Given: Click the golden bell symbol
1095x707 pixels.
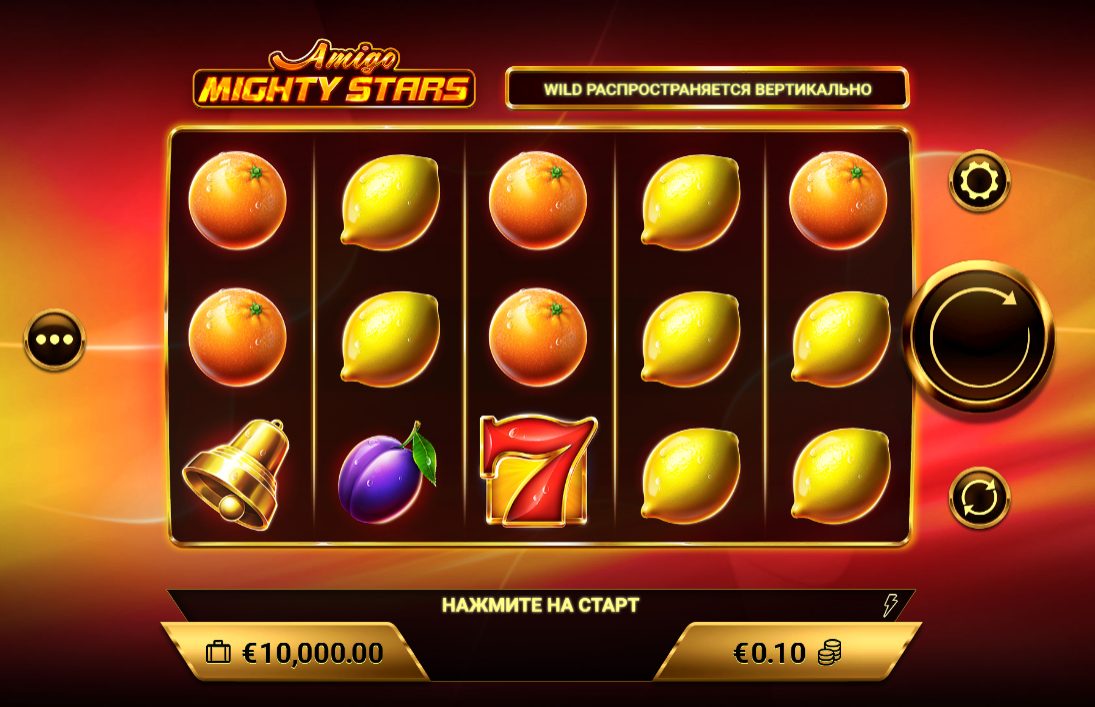Looking at the screenshot, I should click(x=237, y=474).
